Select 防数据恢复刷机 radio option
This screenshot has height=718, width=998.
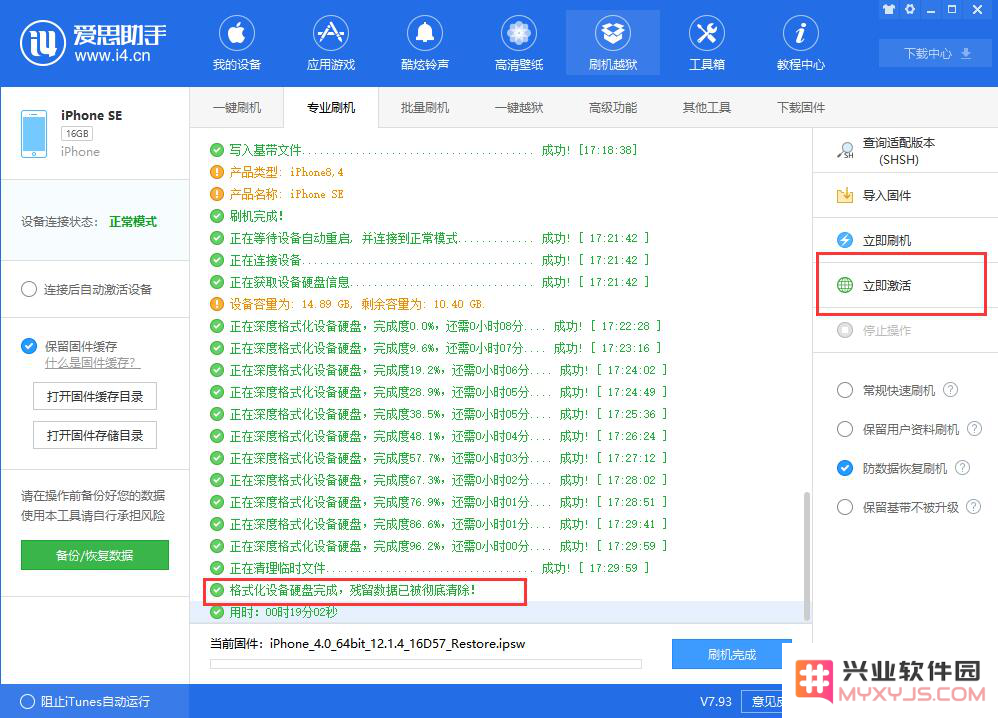point(845,468)
